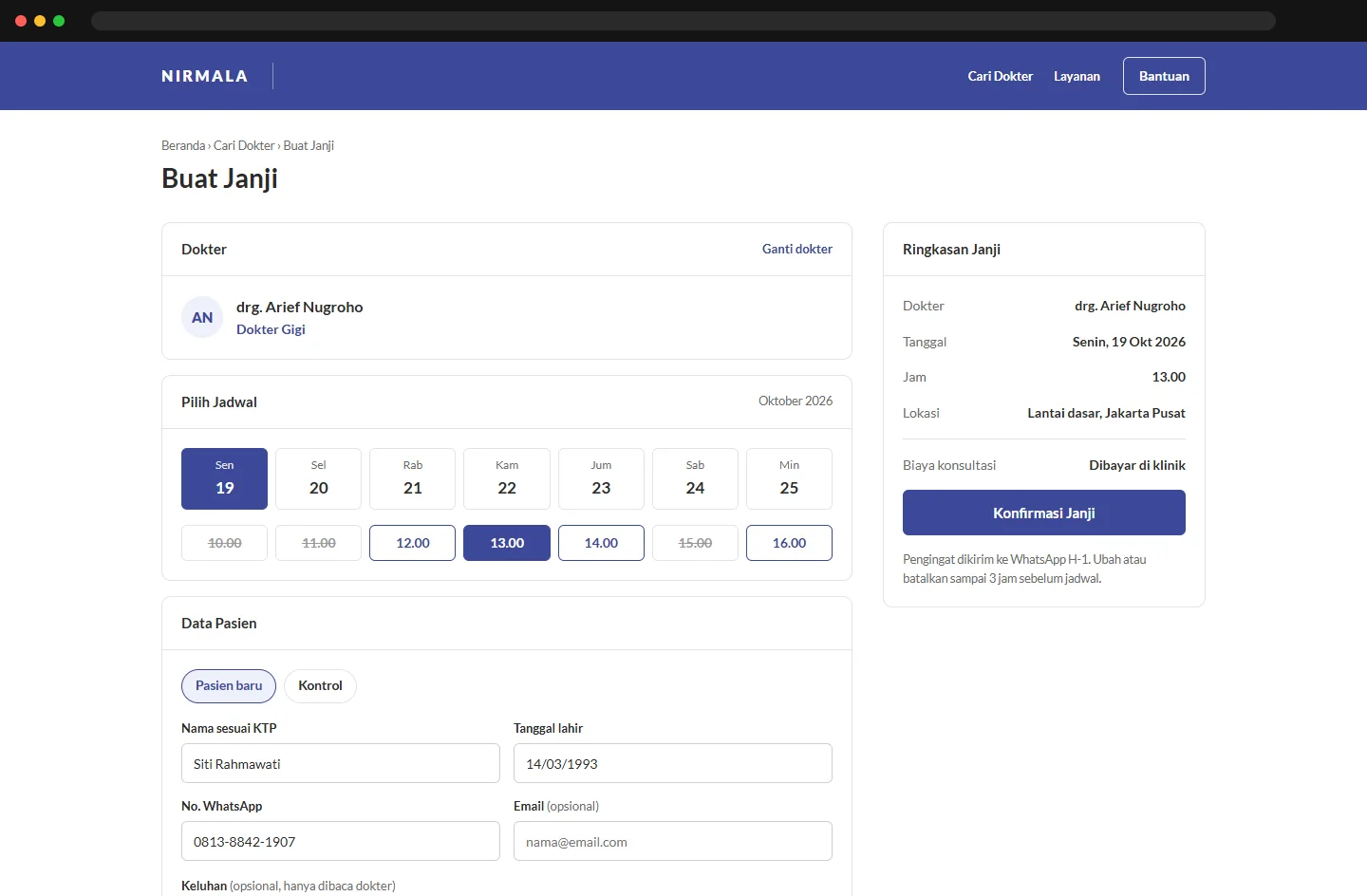1367x896 pixels.
Task: Click the Bantuan button
Action: tap(1164, 76)
